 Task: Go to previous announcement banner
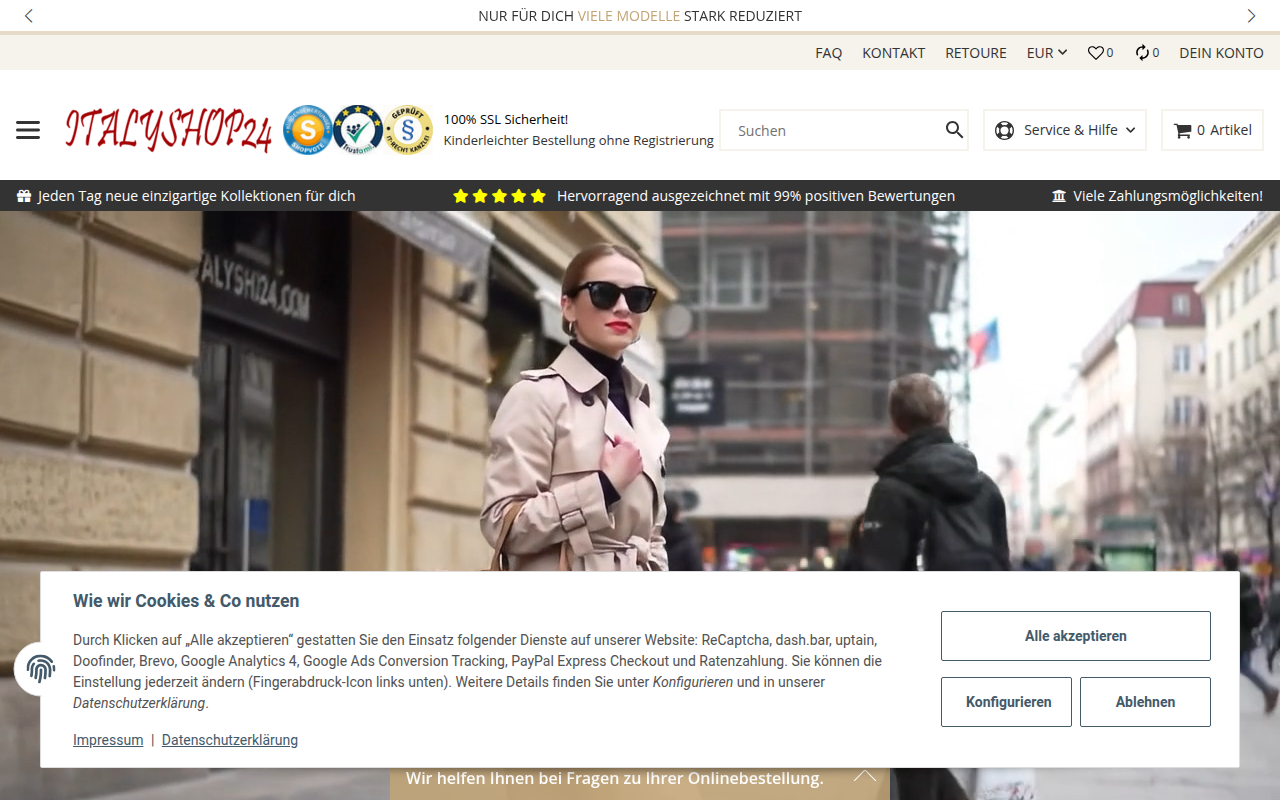pos(29,16)
